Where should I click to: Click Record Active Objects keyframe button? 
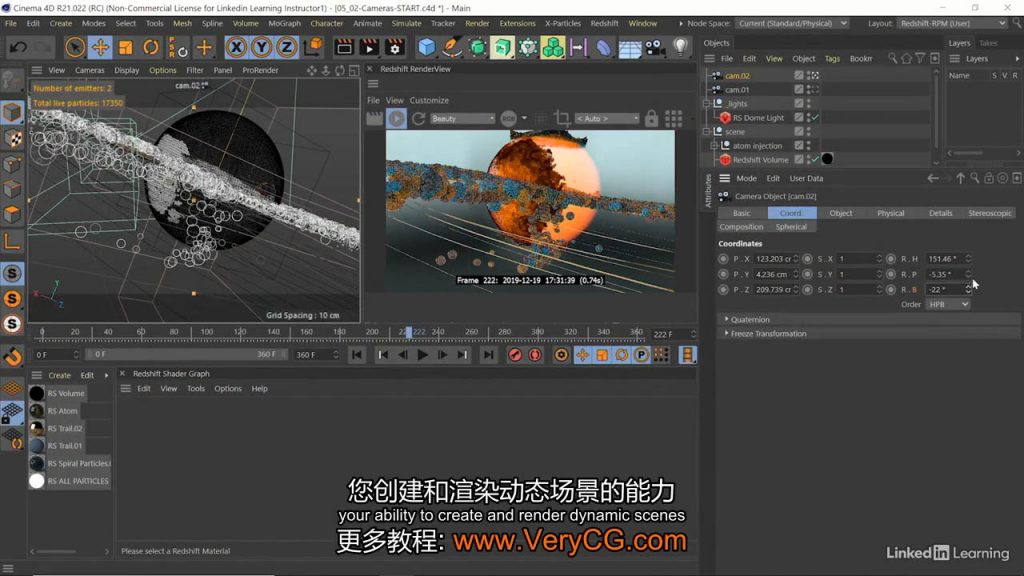click(x=515, y=355)
